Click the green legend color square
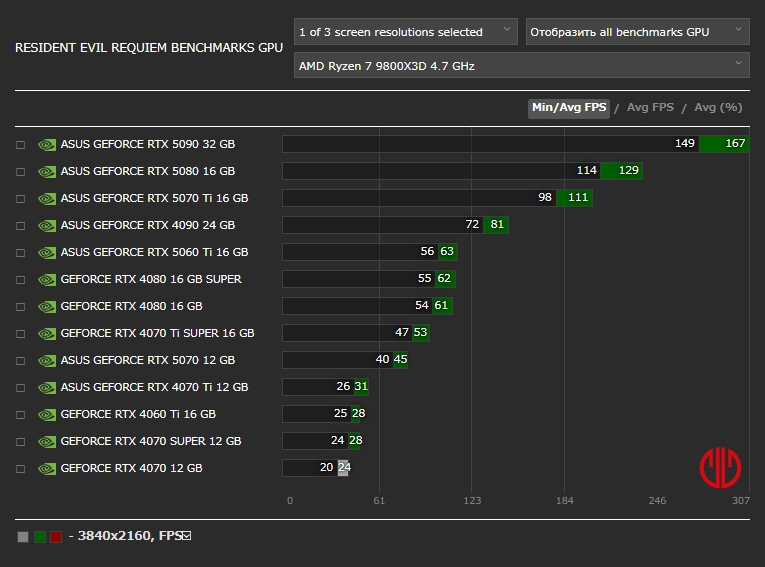The image size is (765, 567). click(40, 537)
